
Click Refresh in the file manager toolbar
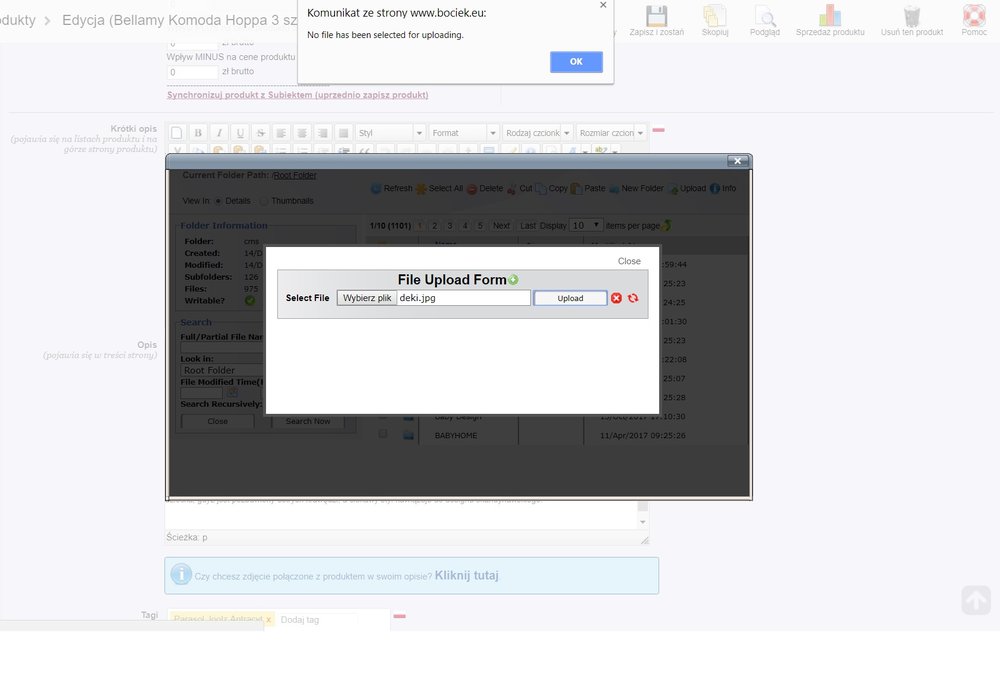point(392,189)
